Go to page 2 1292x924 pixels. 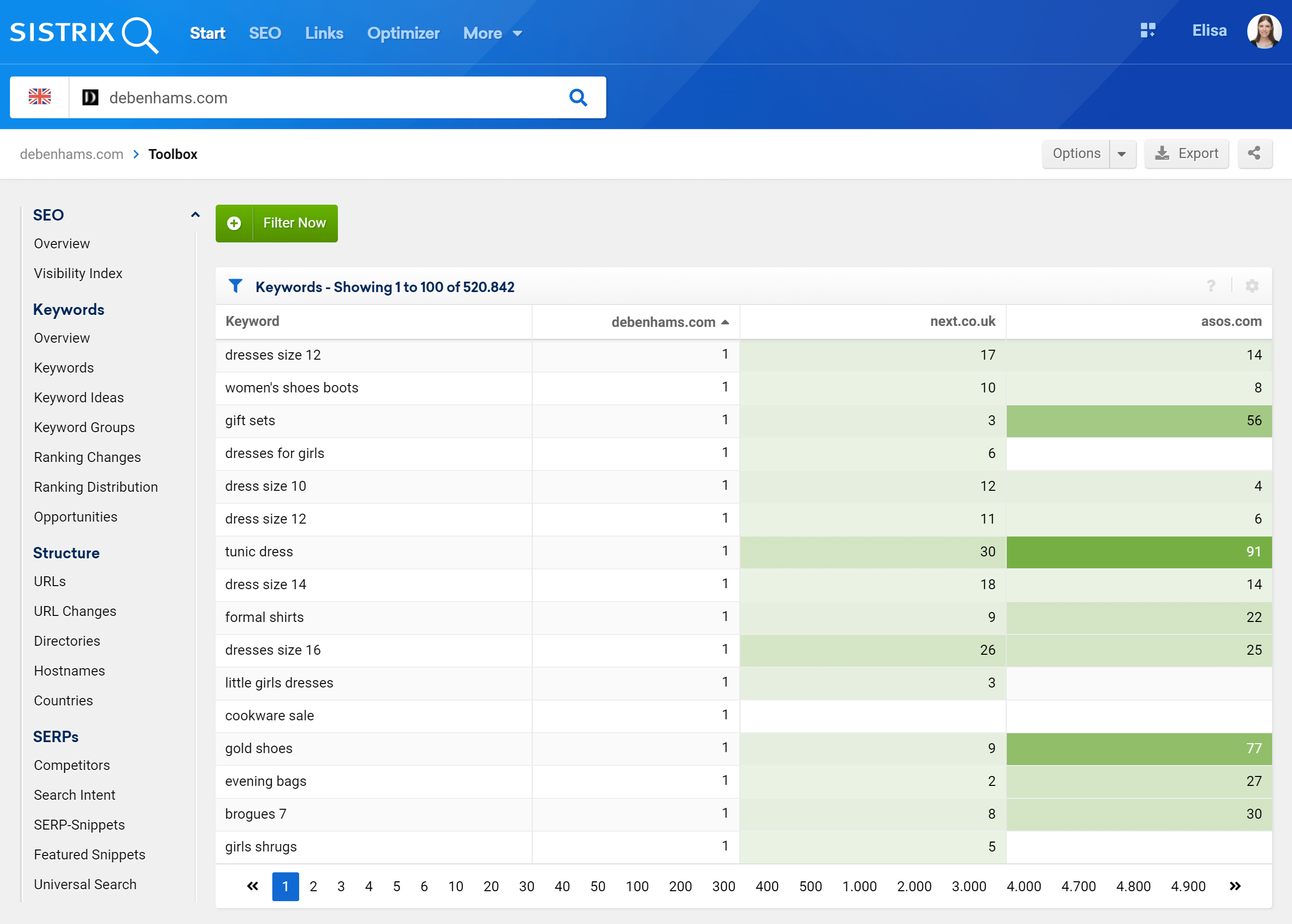(x=313, y=886)
